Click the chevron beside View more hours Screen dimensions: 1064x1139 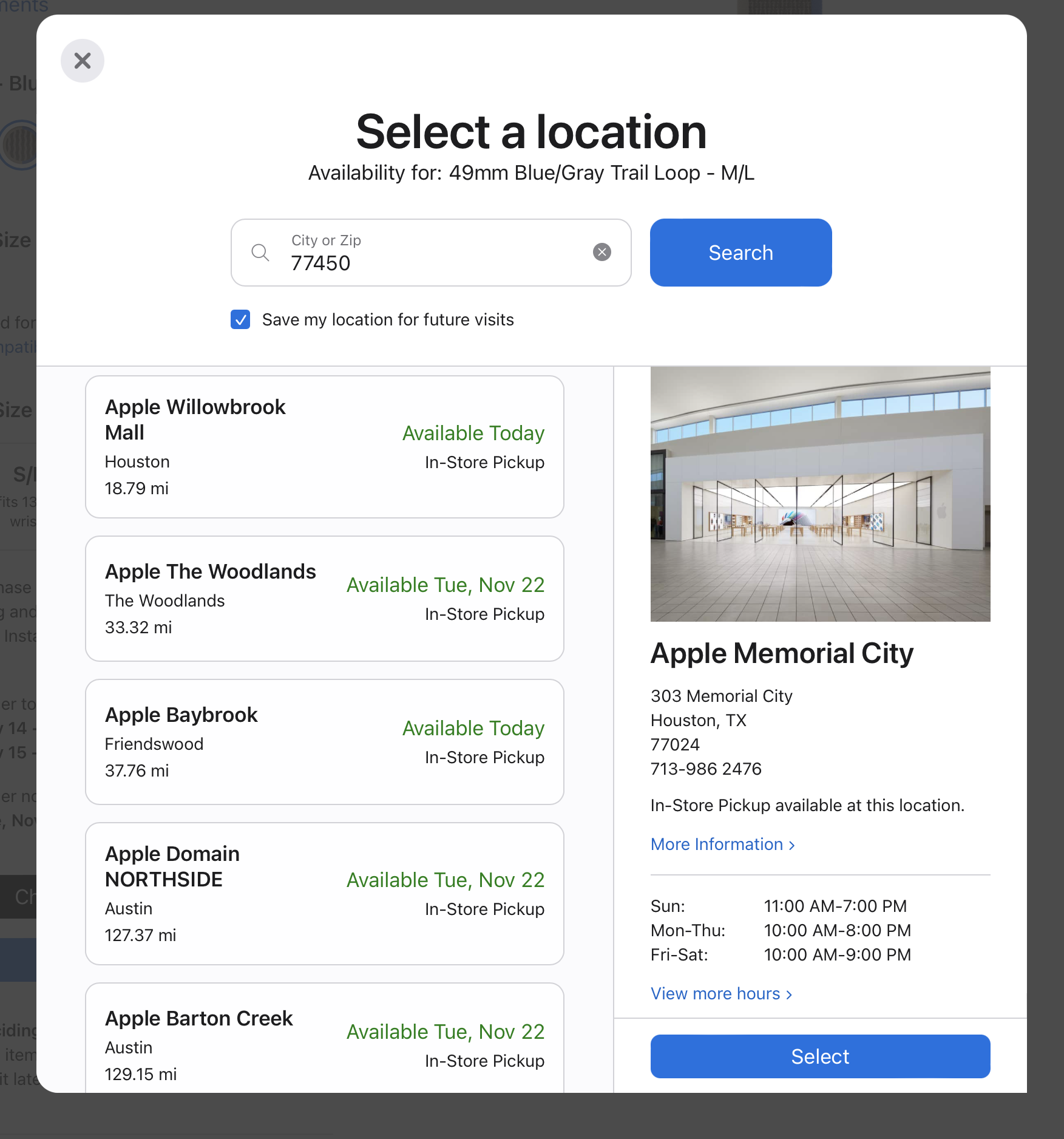[788, 994]
